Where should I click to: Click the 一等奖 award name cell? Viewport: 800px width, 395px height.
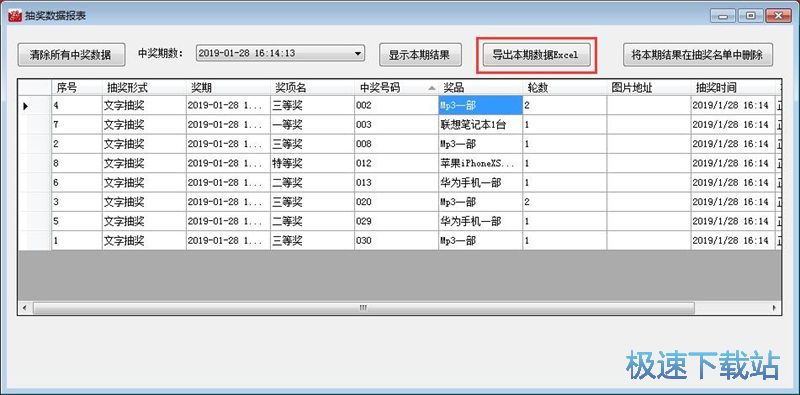[312, 125]
